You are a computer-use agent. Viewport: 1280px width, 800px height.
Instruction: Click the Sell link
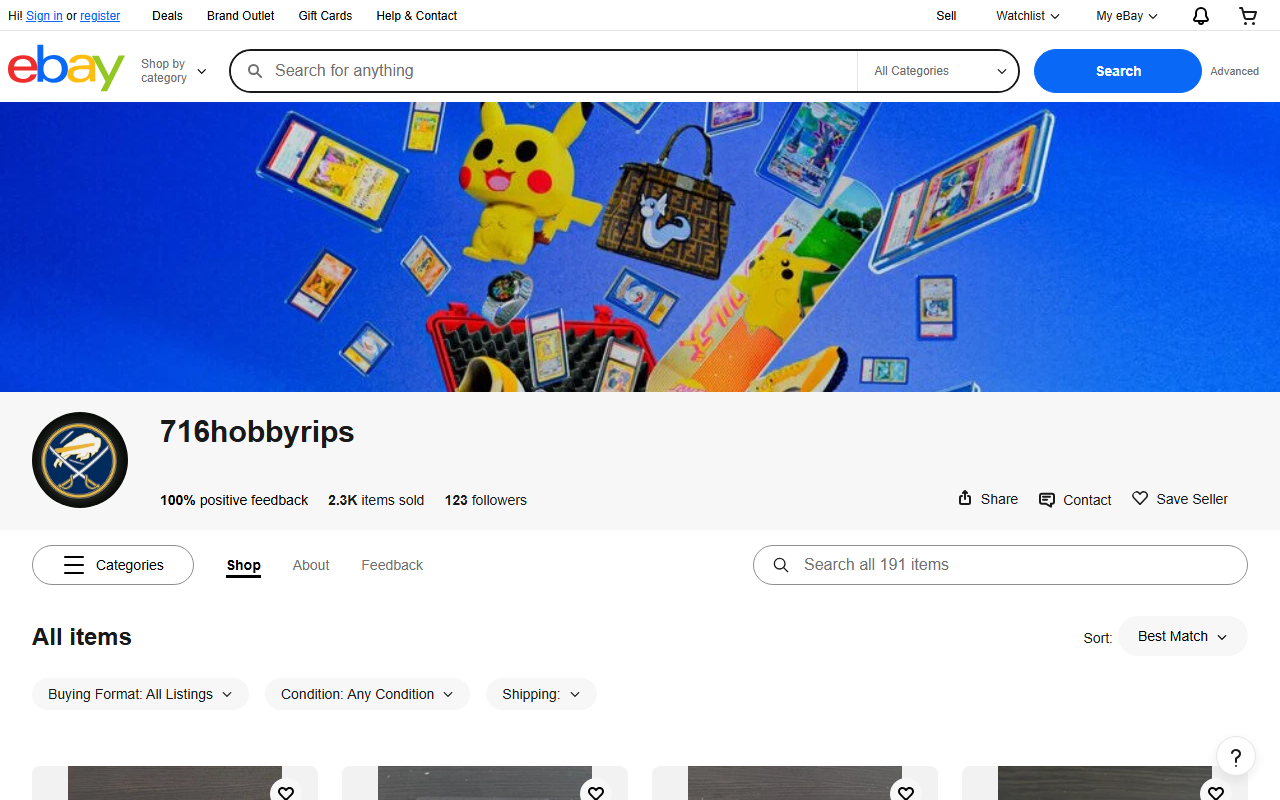point(946,16)
